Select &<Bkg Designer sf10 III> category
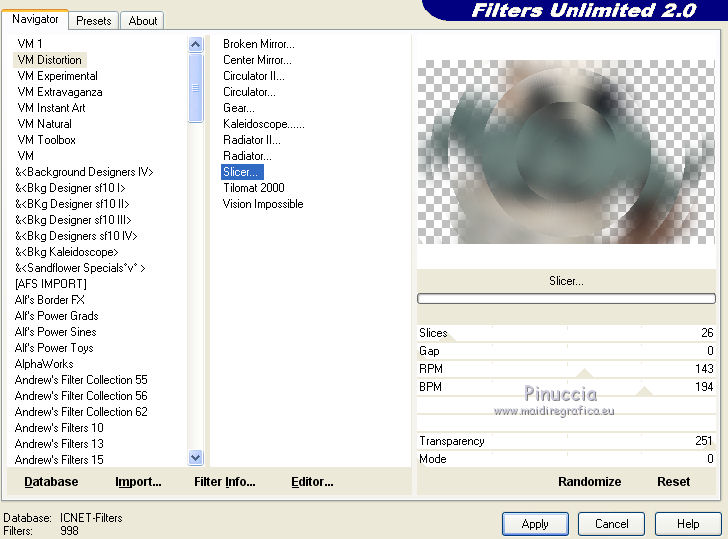This screenshot has height=539, width=728. 73,220
